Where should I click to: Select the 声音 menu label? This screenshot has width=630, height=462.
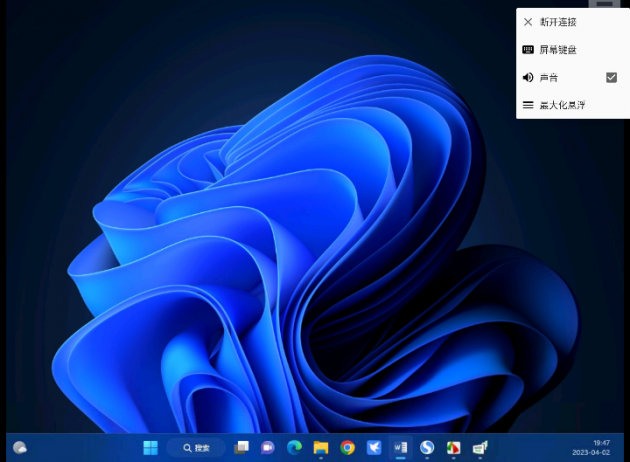pos(548,77)
